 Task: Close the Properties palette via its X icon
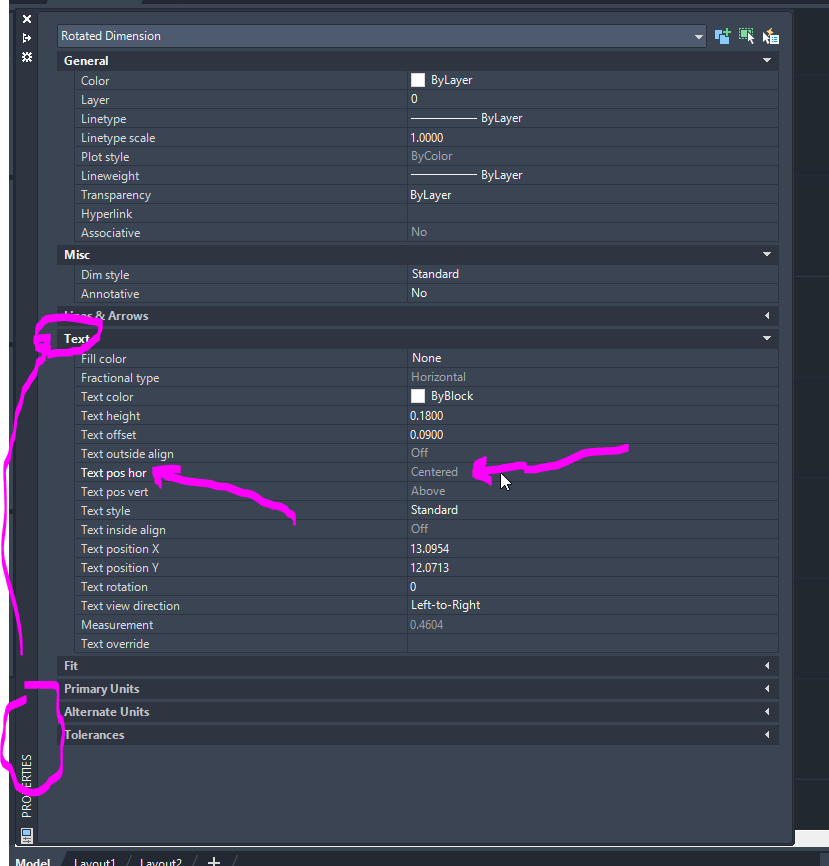26,18
